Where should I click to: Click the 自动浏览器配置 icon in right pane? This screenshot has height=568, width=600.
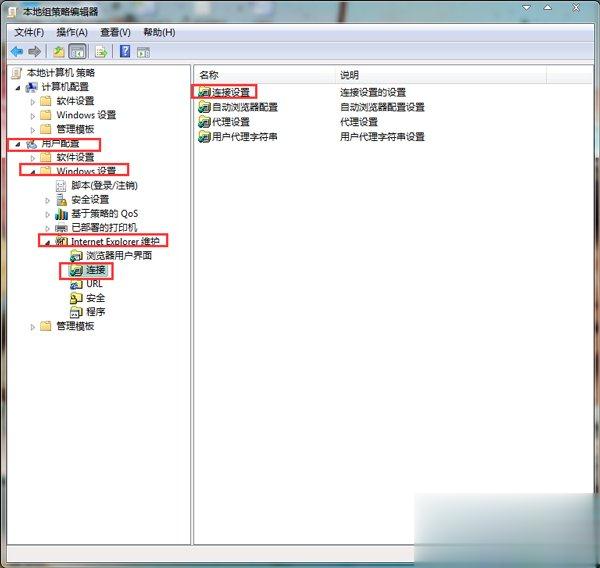tap(204, 107)
